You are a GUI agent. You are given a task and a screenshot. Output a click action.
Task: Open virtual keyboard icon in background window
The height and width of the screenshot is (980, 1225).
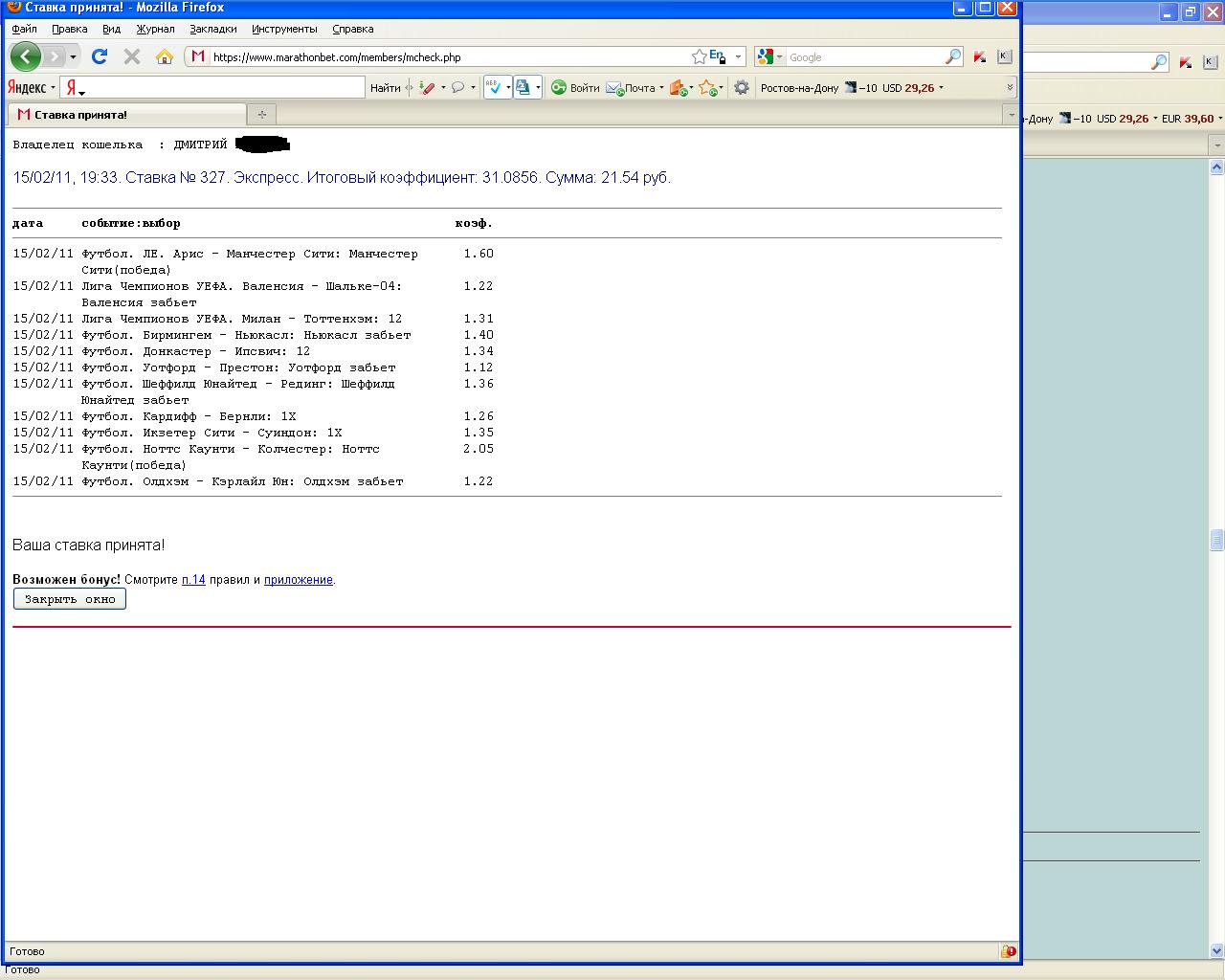(1210, 60)
